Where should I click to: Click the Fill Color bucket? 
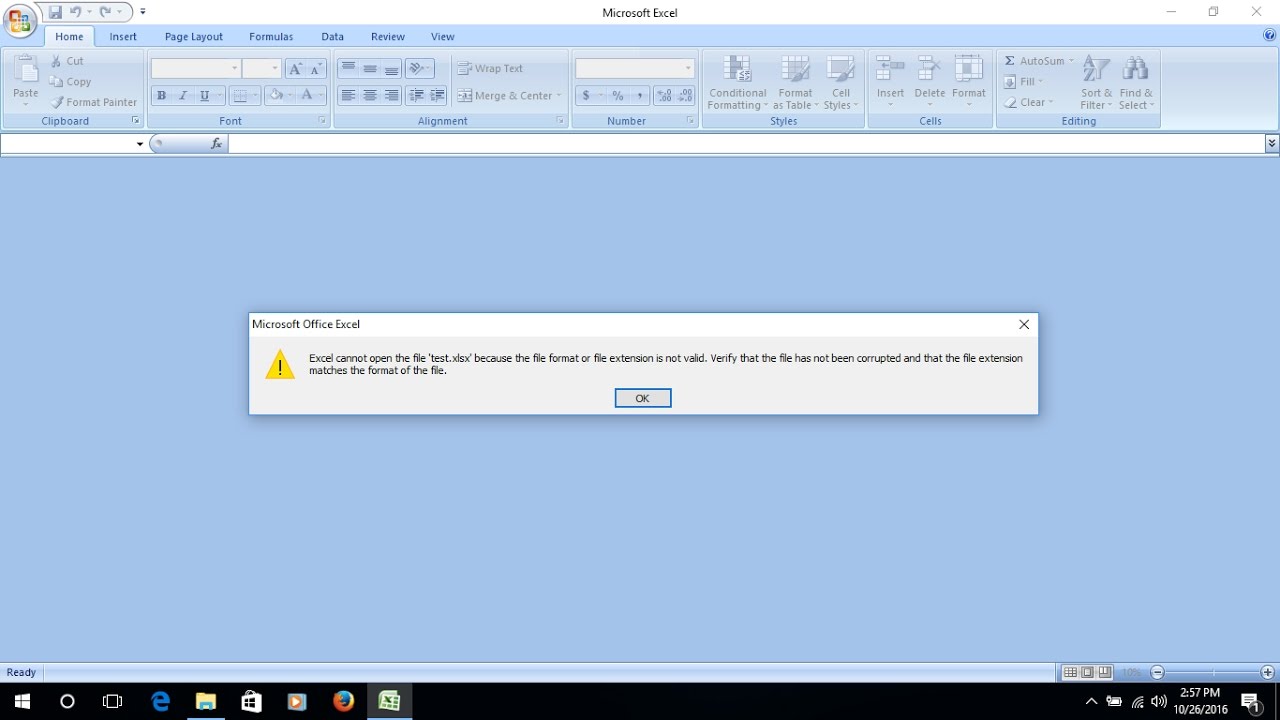[277, 96]
